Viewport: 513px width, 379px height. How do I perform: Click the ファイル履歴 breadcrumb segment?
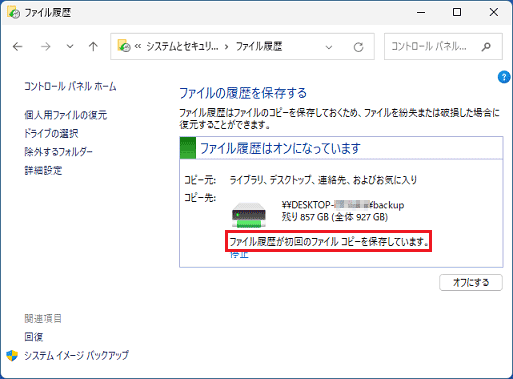click(x=259, y=46)
